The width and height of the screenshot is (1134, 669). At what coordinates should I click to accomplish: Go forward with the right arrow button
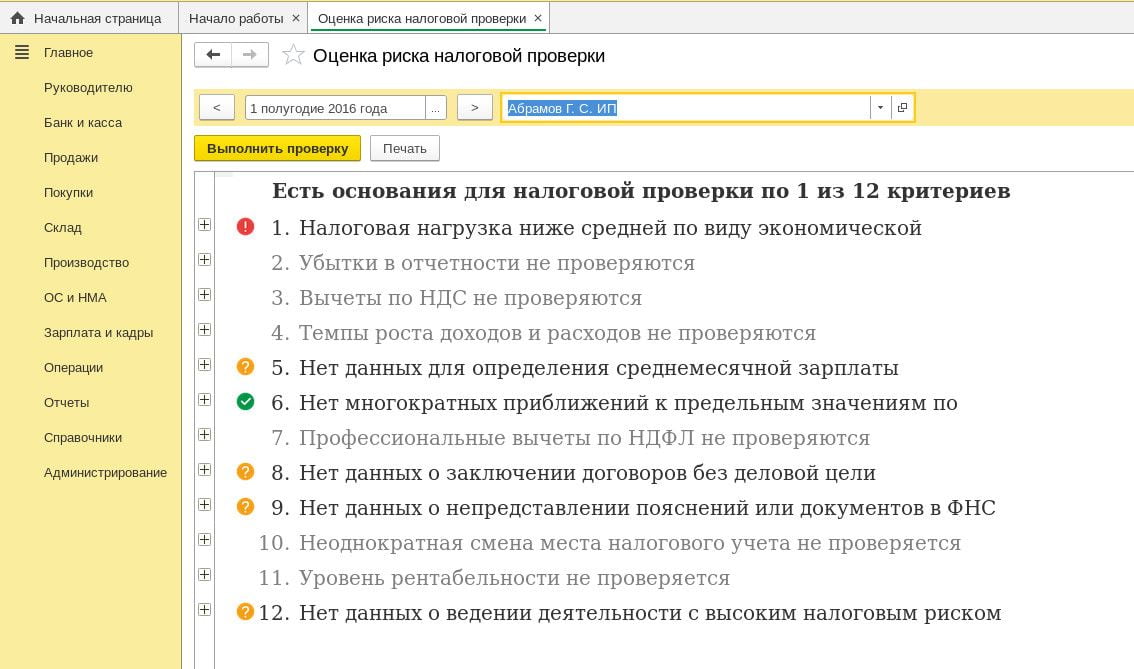pos(250,55)
